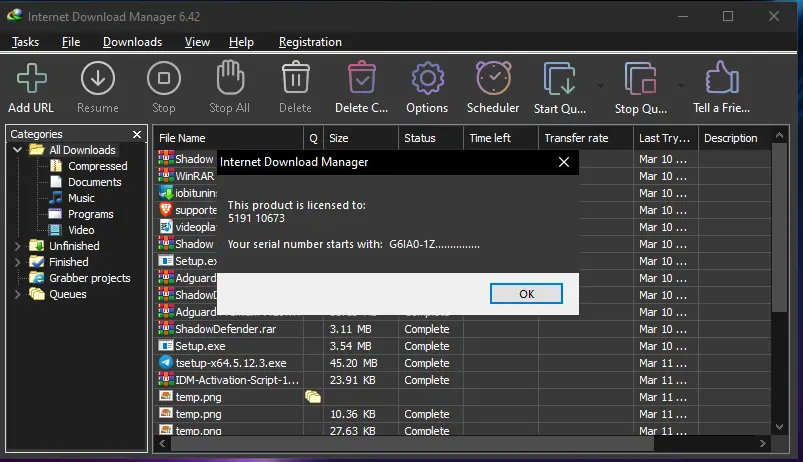Click the Stop Queue icon
803x462 pixels.
point(640,79)
